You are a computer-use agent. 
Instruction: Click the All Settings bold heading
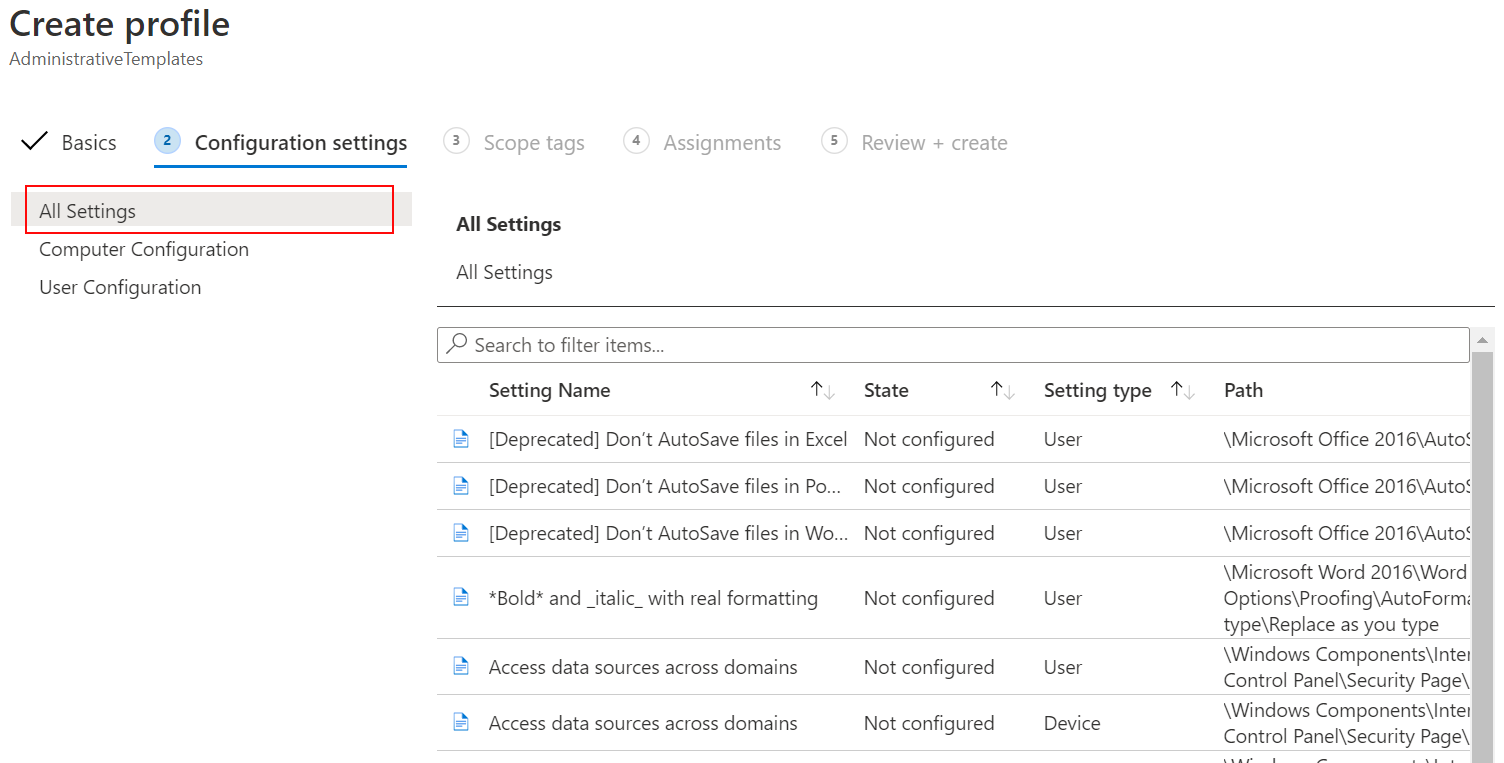pyautogui.click(x=508, y=224)
